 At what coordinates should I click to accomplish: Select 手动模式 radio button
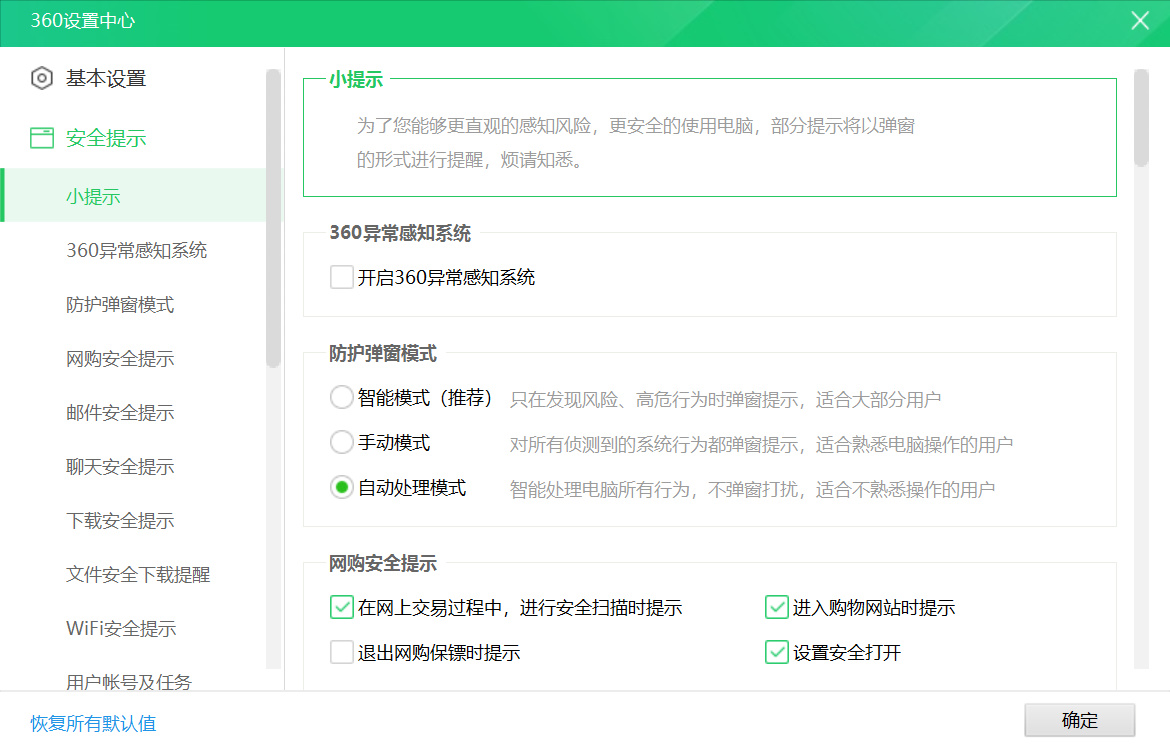click(x=342, y=442)
